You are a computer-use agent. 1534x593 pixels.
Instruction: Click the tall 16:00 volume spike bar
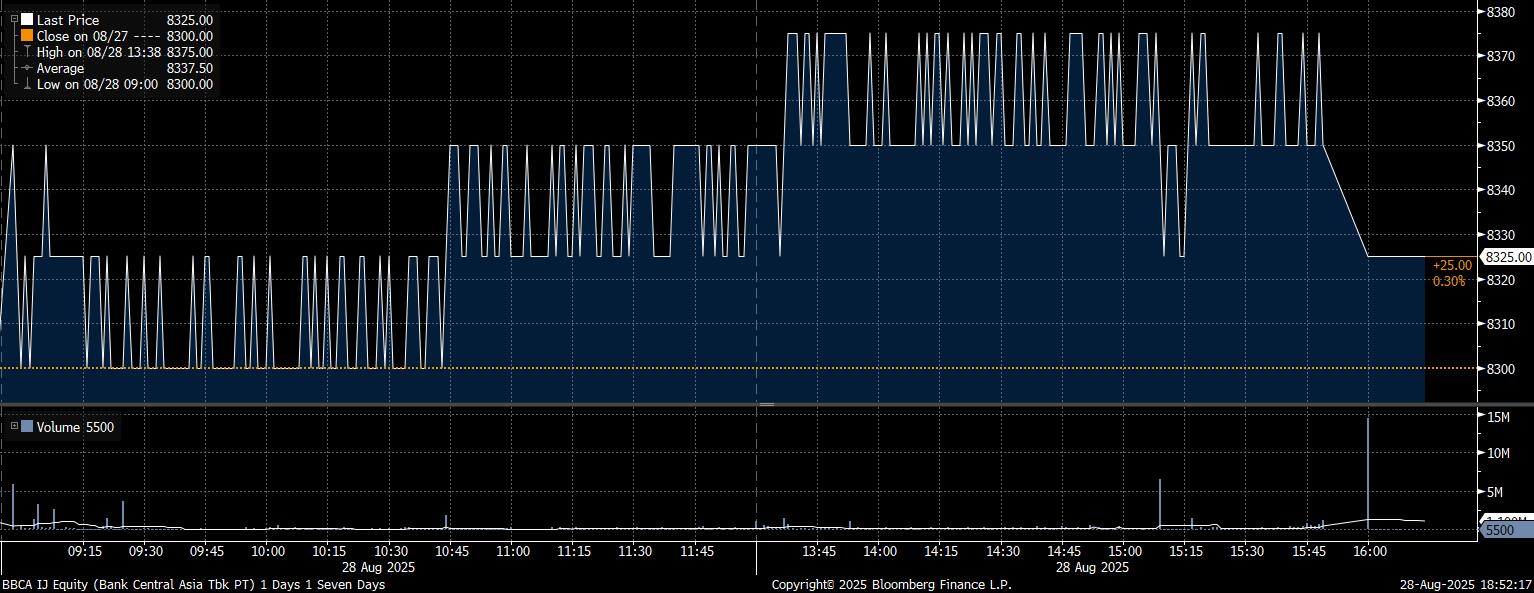(1368, 470)
